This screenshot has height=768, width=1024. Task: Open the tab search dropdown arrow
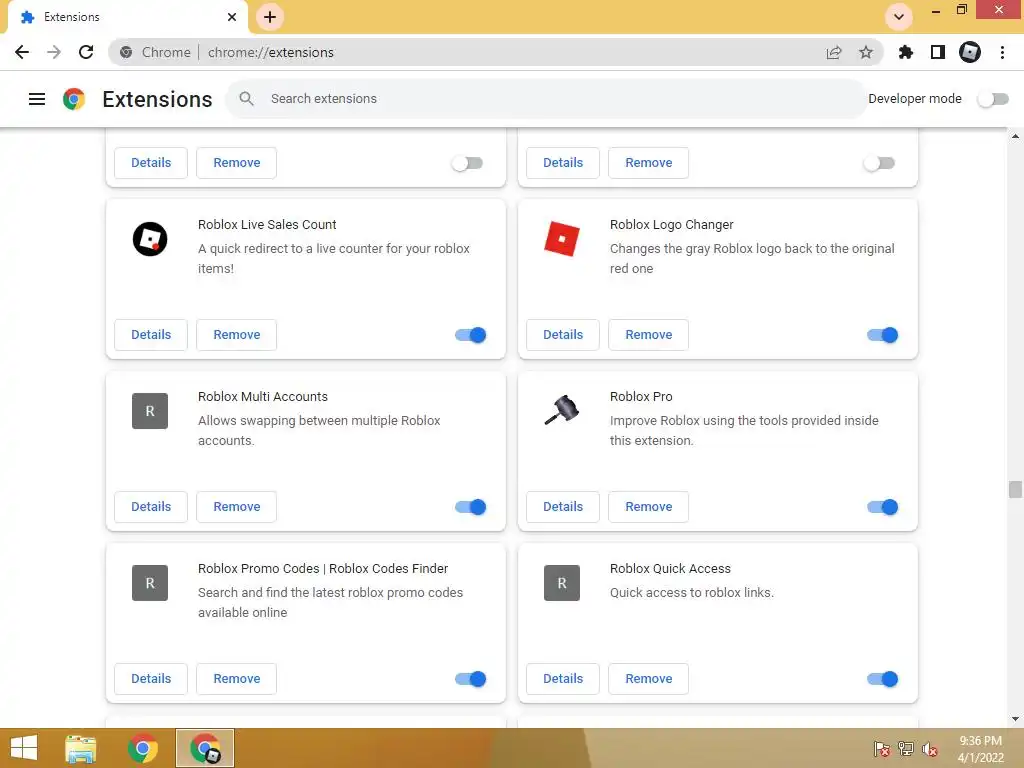click(899, 17)
